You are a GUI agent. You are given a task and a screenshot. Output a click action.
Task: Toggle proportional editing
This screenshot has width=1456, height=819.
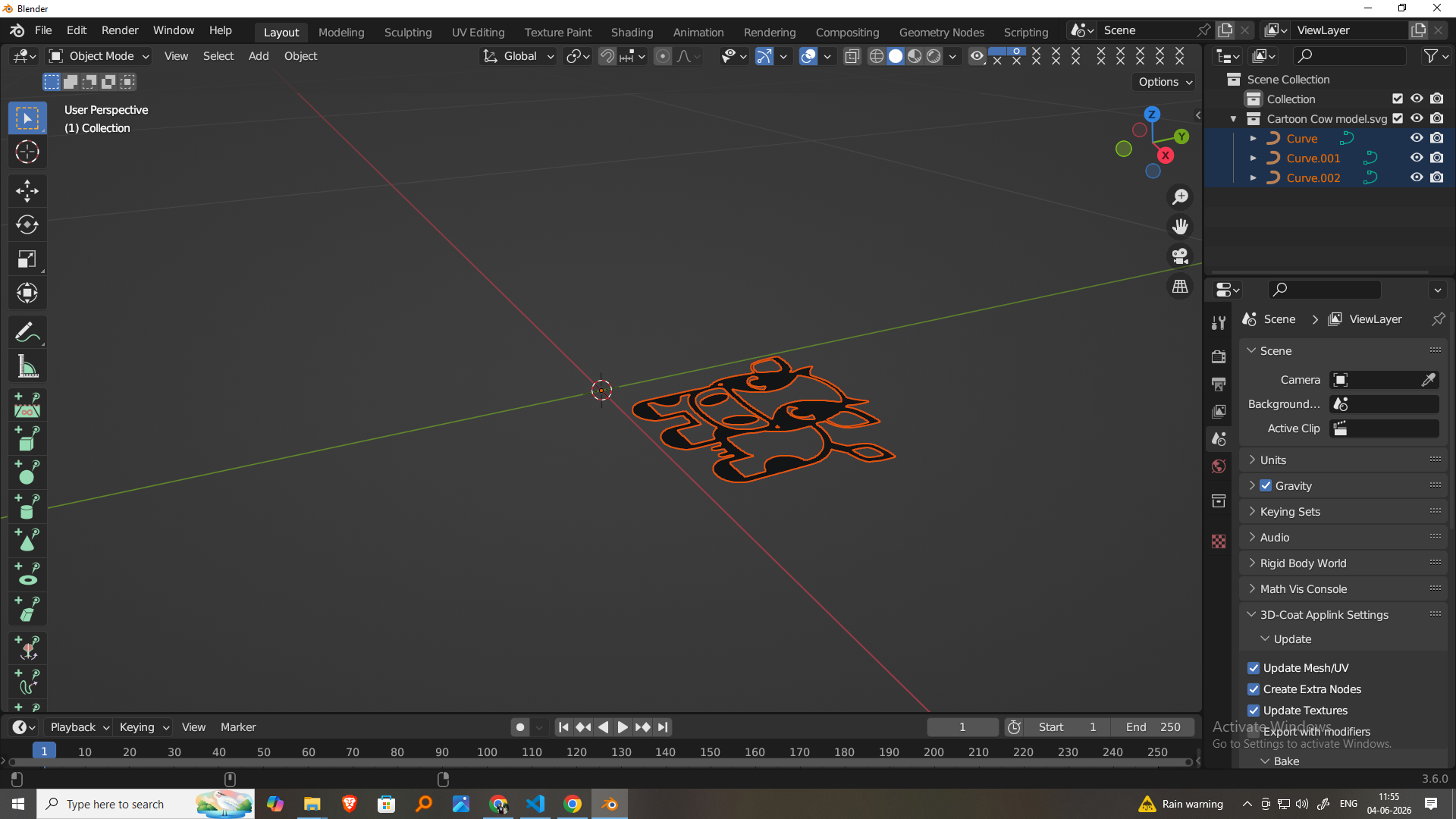pos(663,56)
